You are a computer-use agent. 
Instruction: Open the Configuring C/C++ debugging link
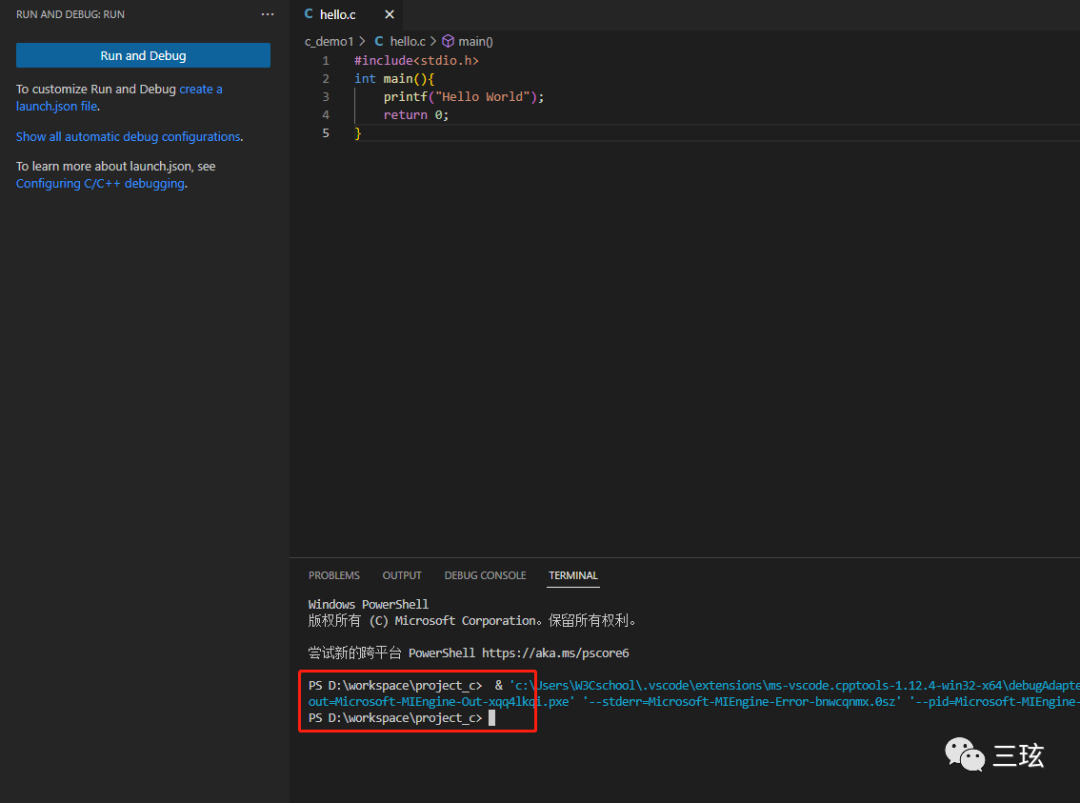pos(100,184)
